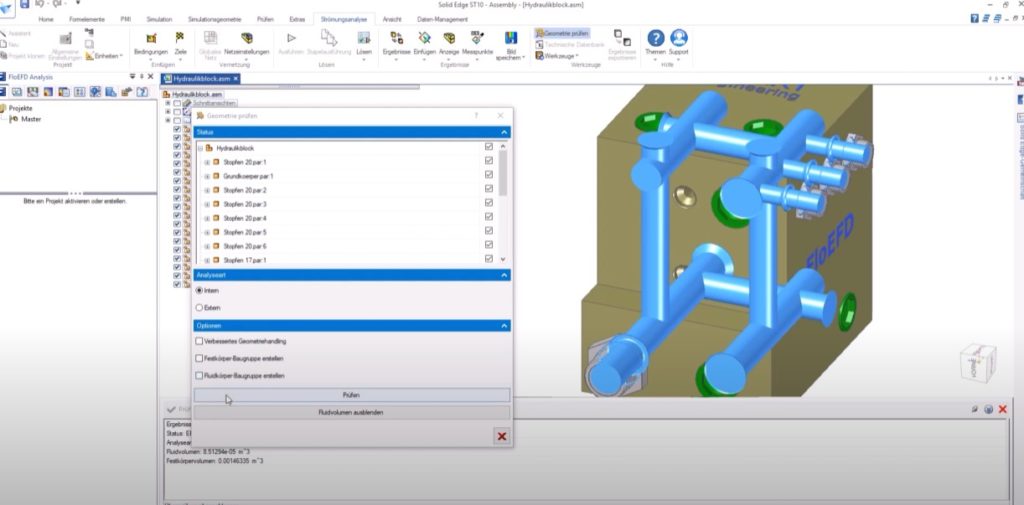Screen dimensions: 1024x505
Task: Select the Hydraulikblock.asm document tab
Action: tap(201, 78)
